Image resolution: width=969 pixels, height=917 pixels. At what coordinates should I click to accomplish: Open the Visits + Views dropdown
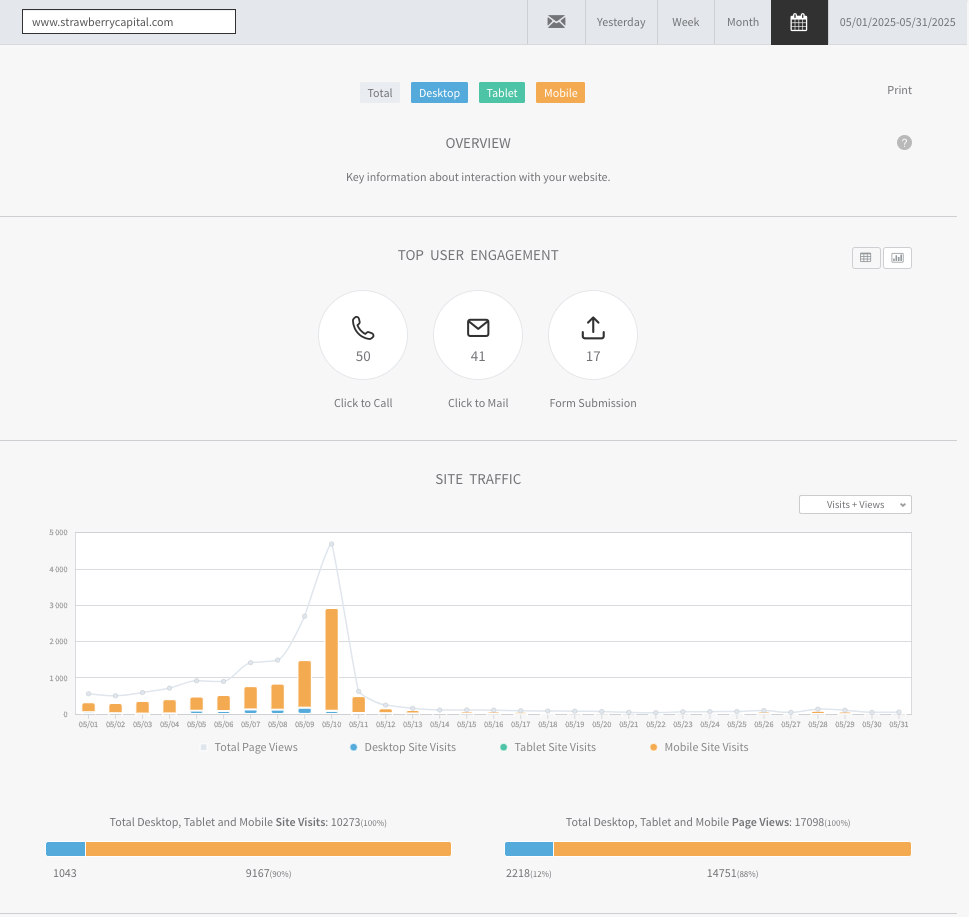point(855,504)
